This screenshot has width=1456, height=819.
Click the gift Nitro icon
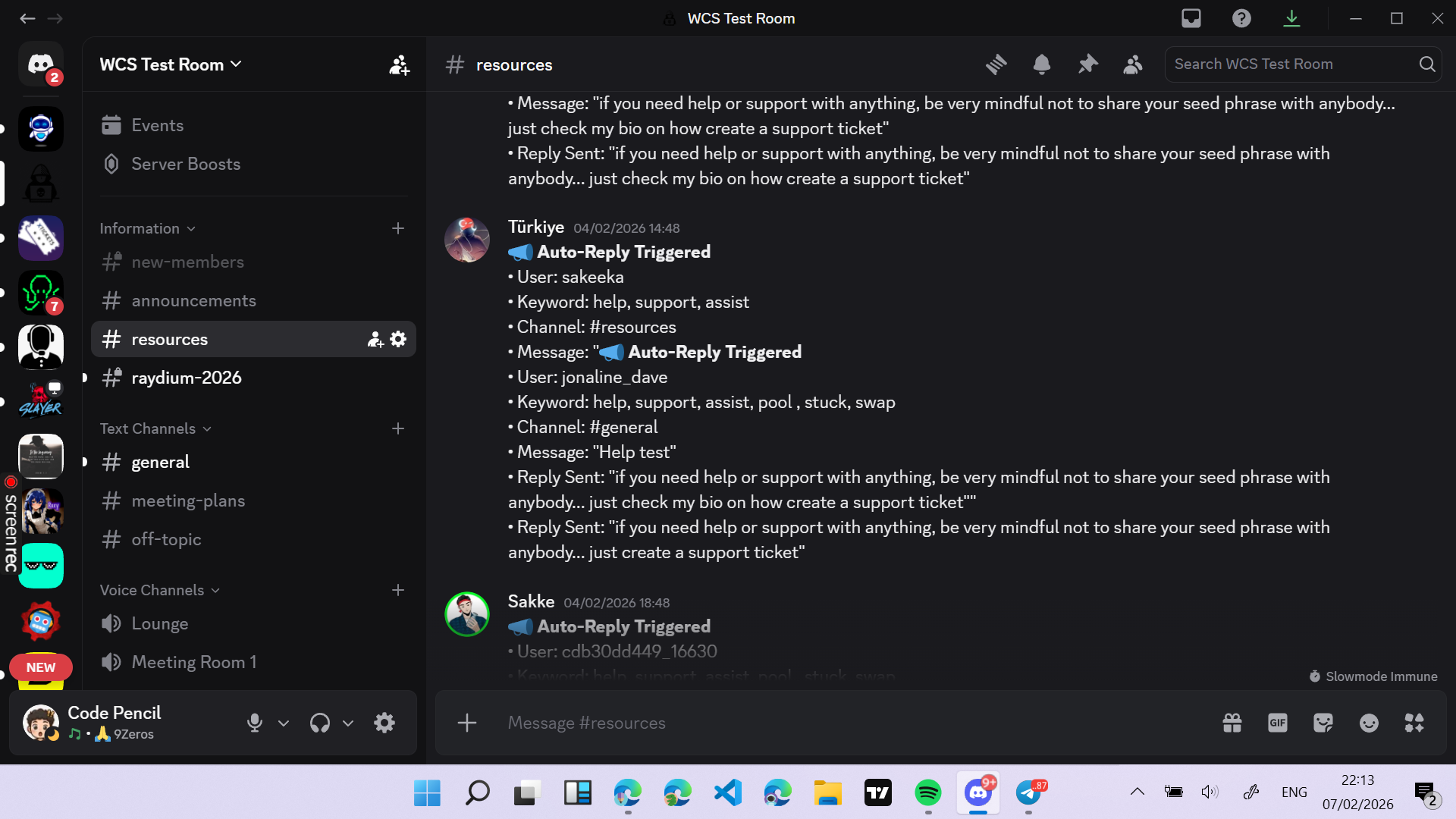pyautogui.click(x=1232, y=723)
